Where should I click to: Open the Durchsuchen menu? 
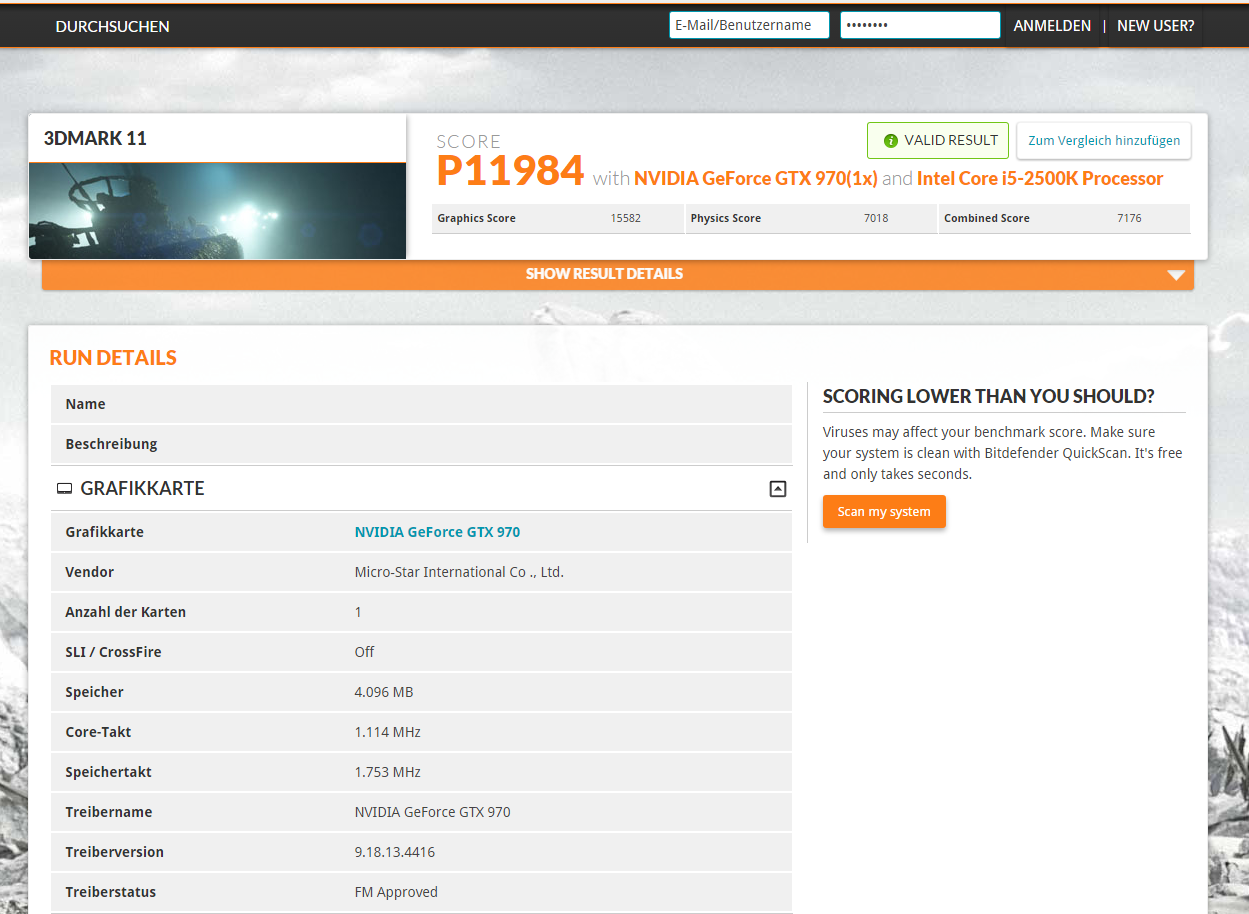pos(112,26)
